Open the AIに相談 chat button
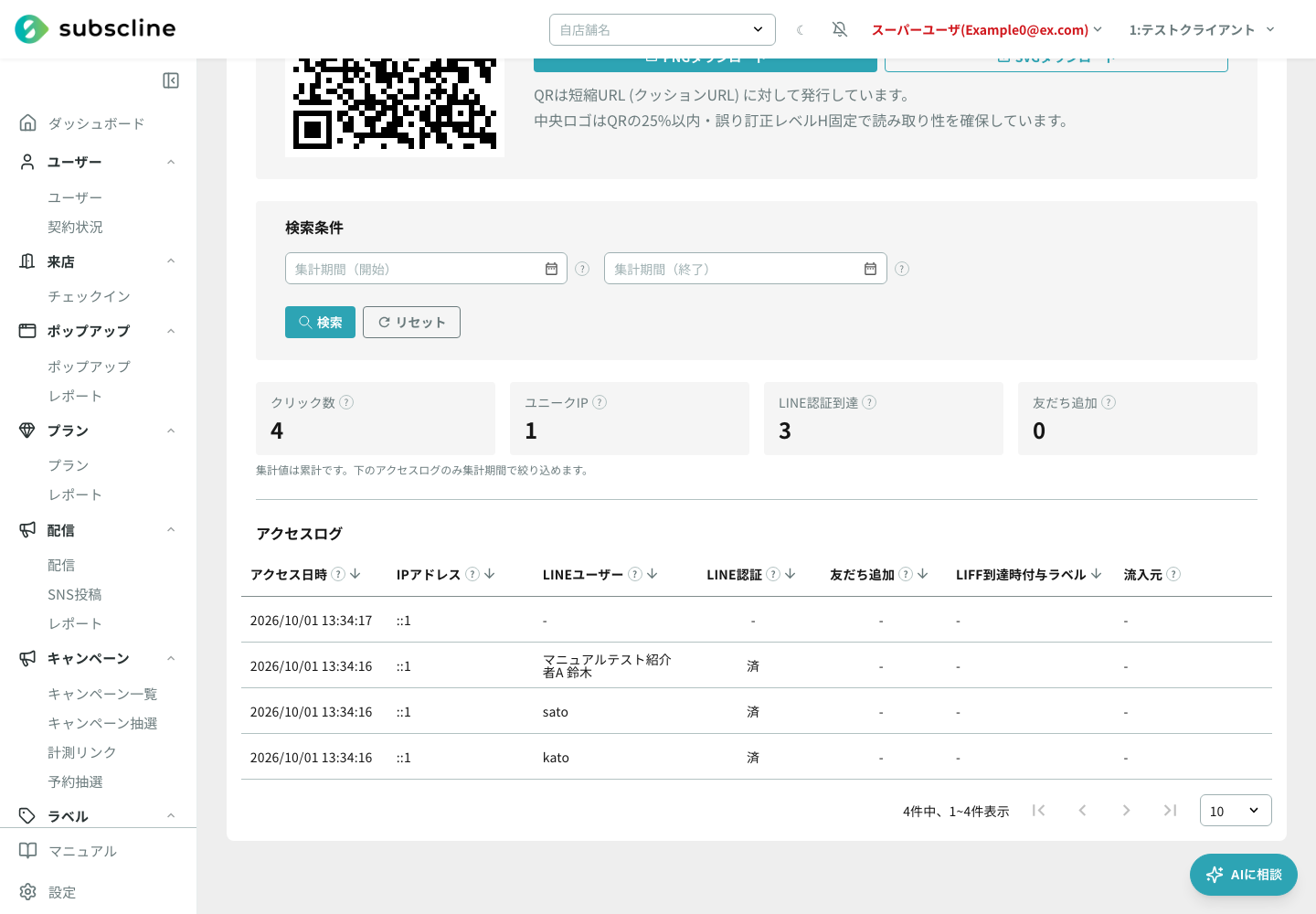 tap(1244, 875)
